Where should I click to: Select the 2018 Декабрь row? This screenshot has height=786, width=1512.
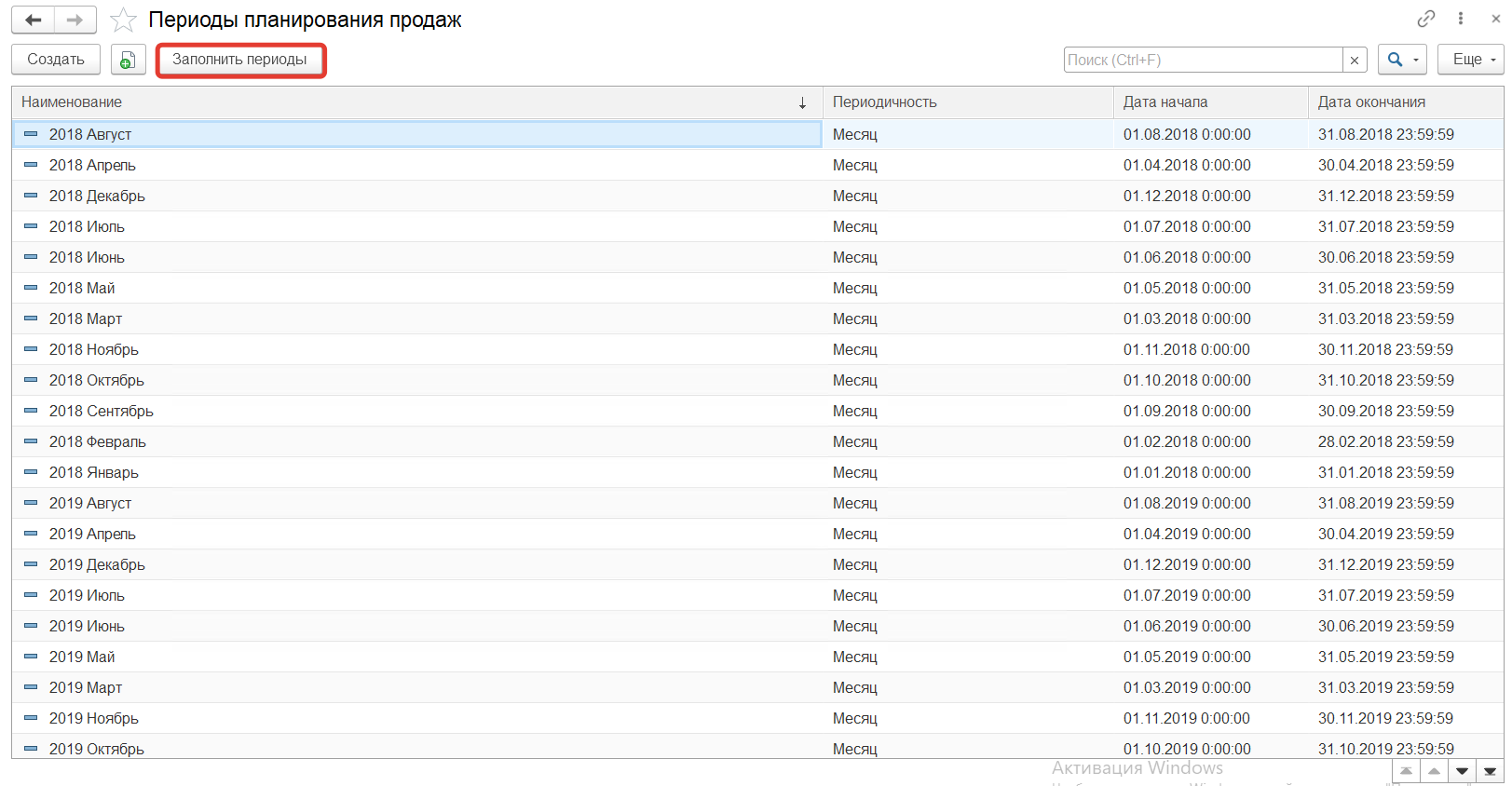point(97,196)
